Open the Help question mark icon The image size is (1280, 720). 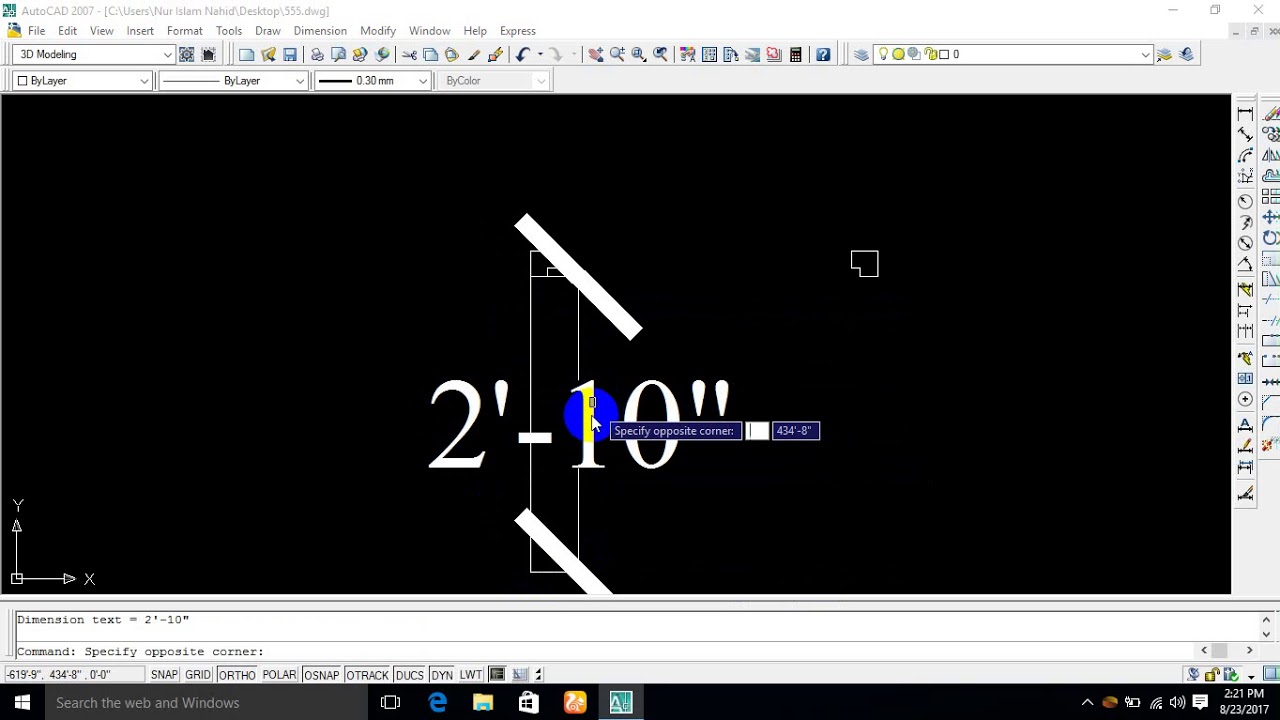(x=823, y=55)
